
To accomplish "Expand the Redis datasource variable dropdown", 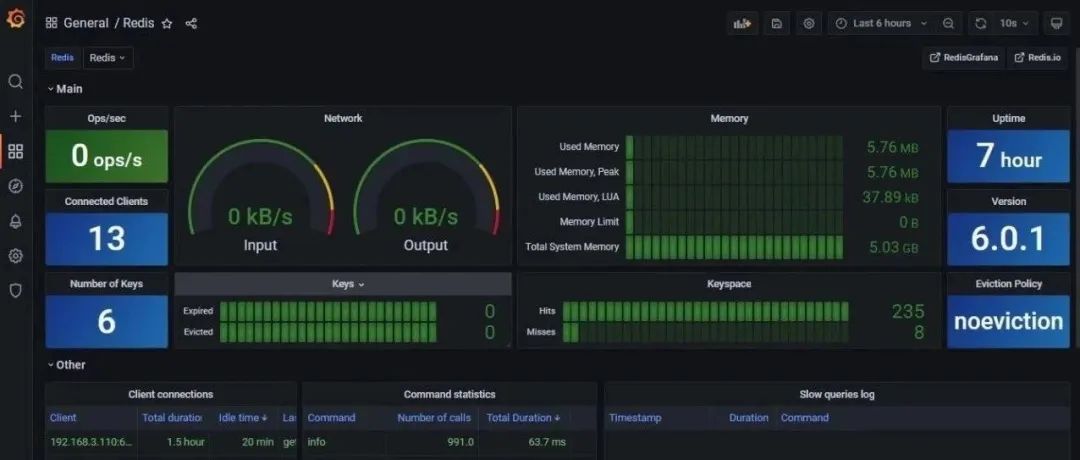I will 108,58.
